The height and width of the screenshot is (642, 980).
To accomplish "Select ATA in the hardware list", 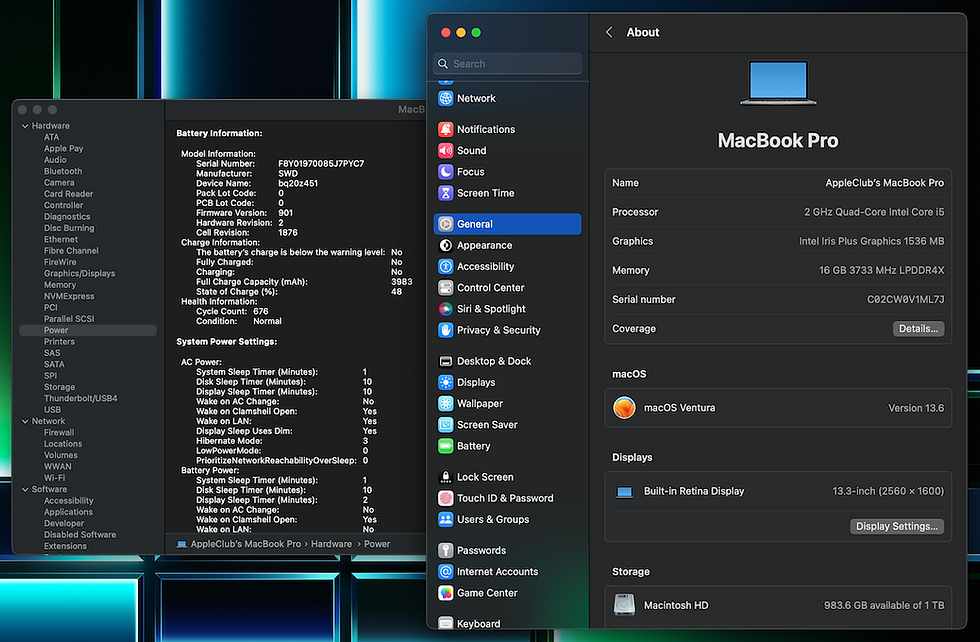I will tap(51, 137).
